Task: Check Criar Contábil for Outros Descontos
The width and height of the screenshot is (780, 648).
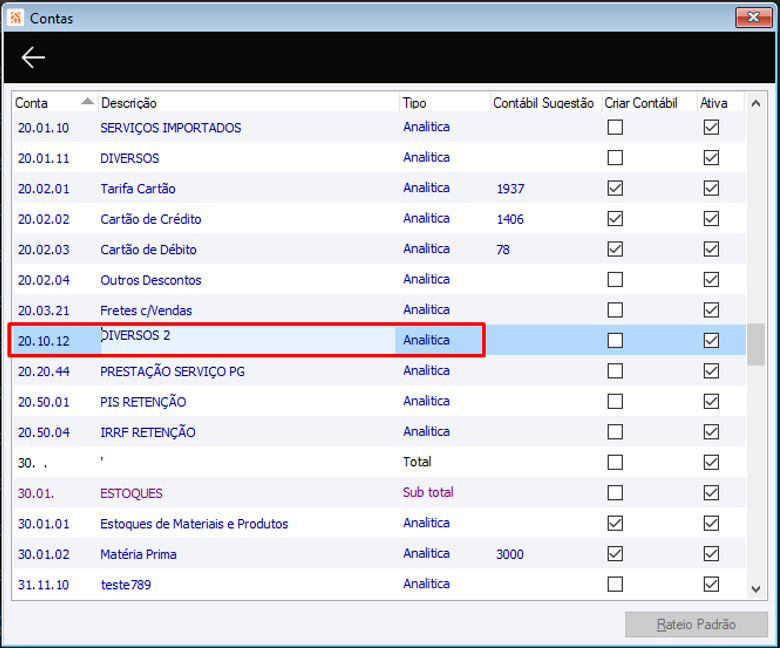Action: (615, 279)
